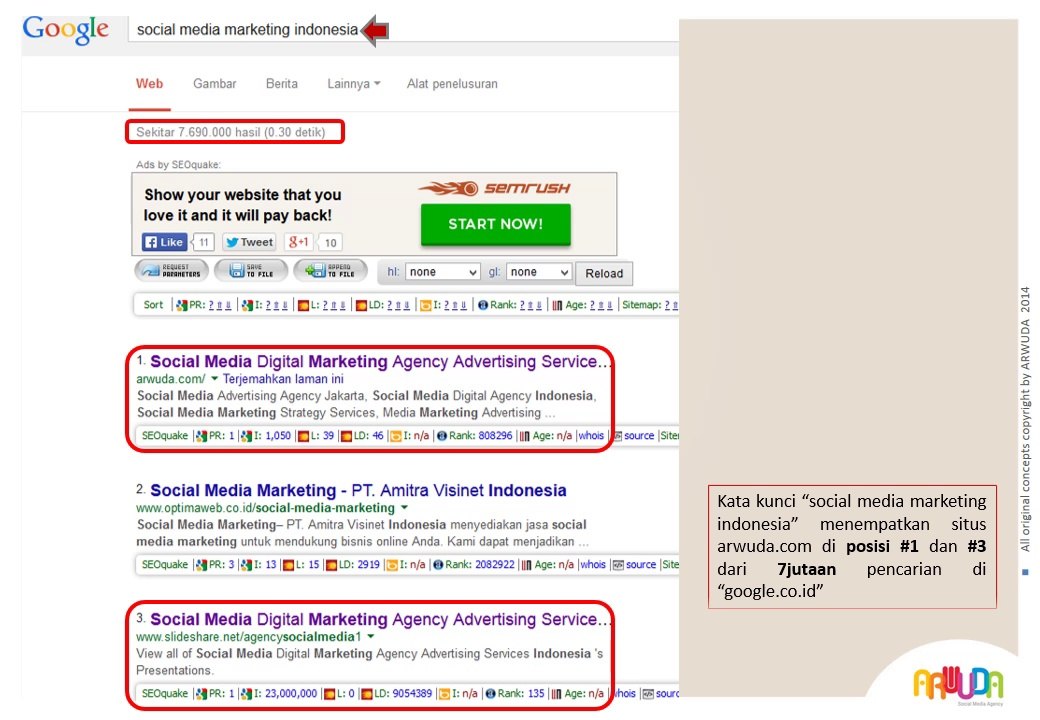Click the Save to File button
Image resolution: width=1040 pixels, height=720 pixels.
coord(252,270)
